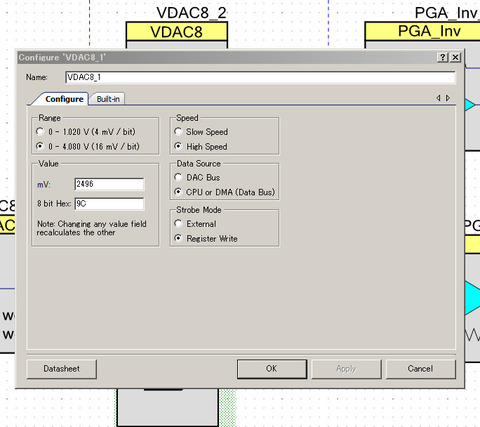This screenshot has height=427, width=480.
Task: Click the cyan output triangle on PGA
Action: click(472, 298)
